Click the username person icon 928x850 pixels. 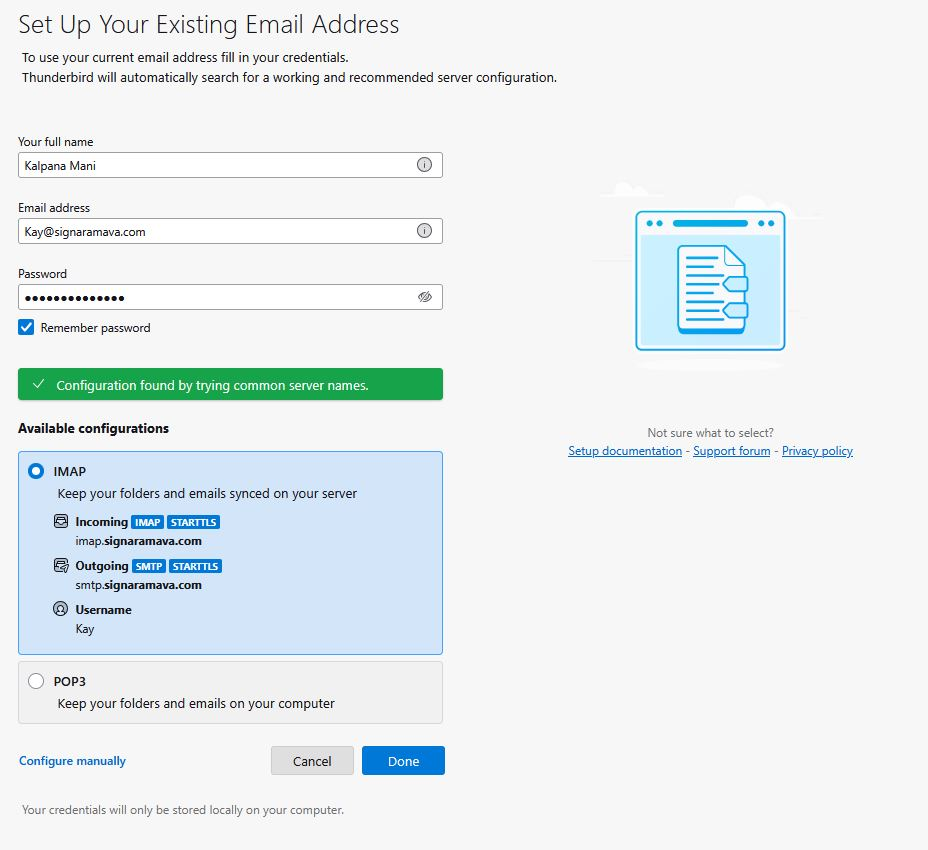61,610
